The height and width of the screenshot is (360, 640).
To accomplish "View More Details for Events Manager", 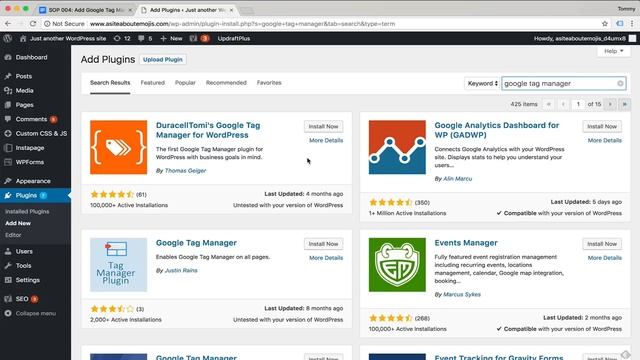I will pyautogui.click(x=604, y=258).
